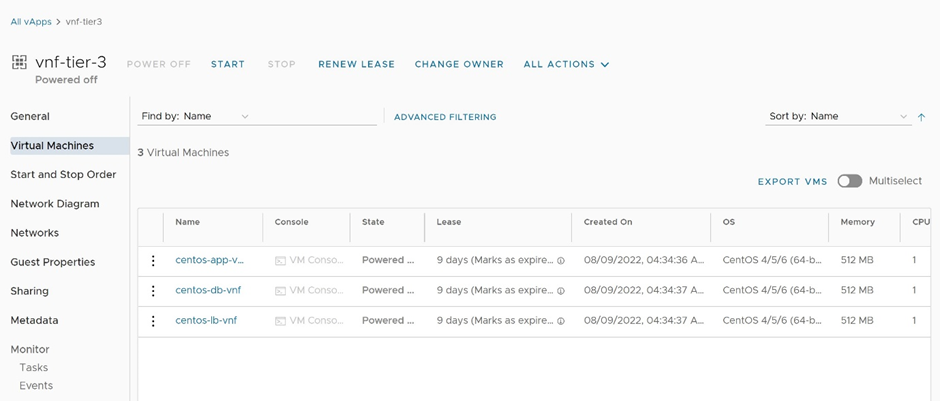The image size is (940, 401).
Task: Open the Network Diagram section
Action: coord(55,204)
